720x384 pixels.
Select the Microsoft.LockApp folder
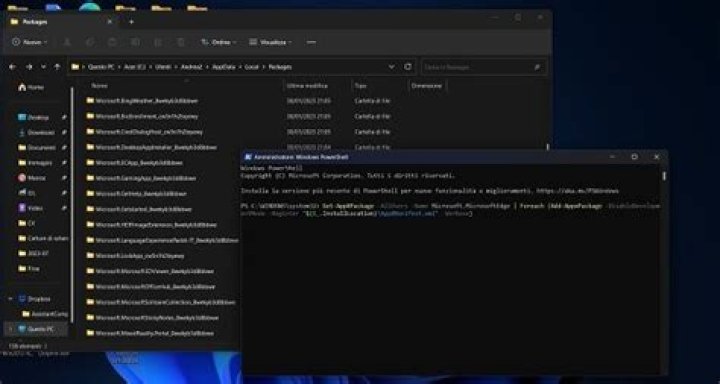pyautogui.click(x=135, y=256)
